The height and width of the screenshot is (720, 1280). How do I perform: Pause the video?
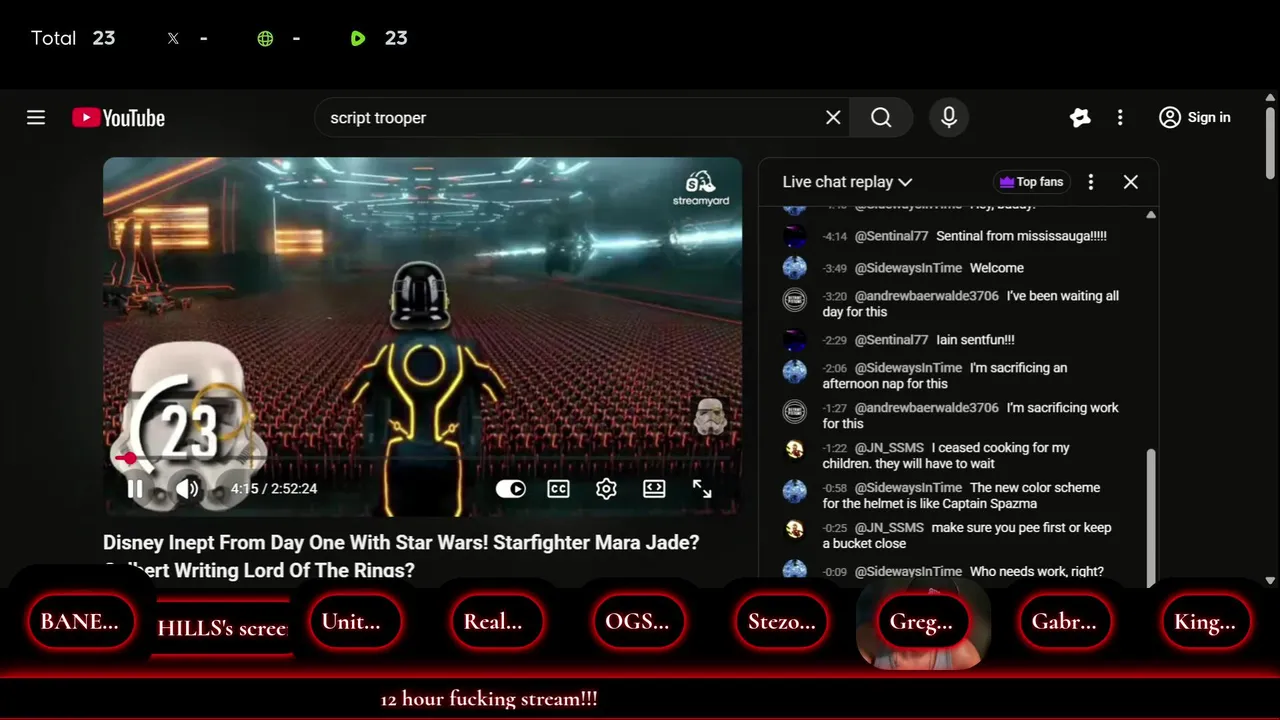click(x=135, y=489)
